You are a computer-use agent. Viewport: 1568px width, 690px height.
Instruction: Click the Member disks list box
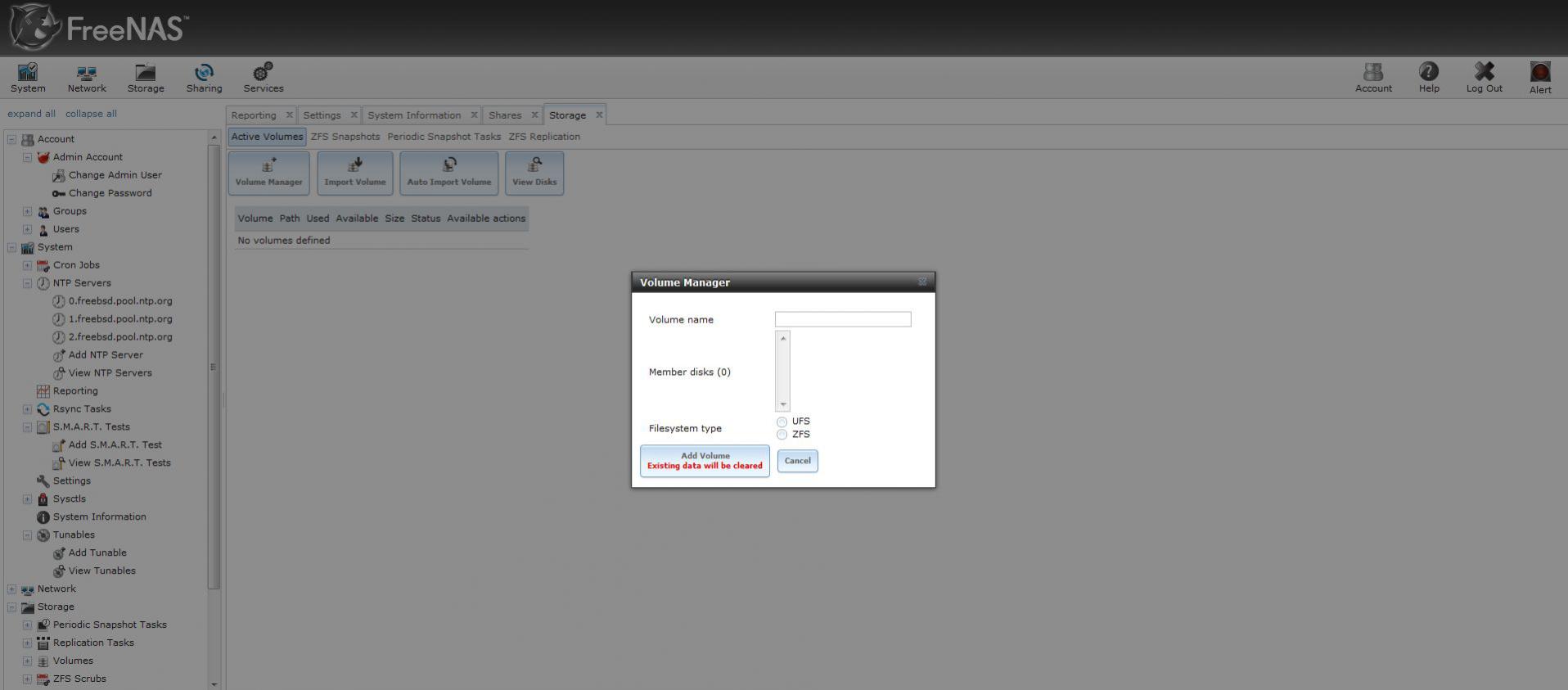click(782, 371)
